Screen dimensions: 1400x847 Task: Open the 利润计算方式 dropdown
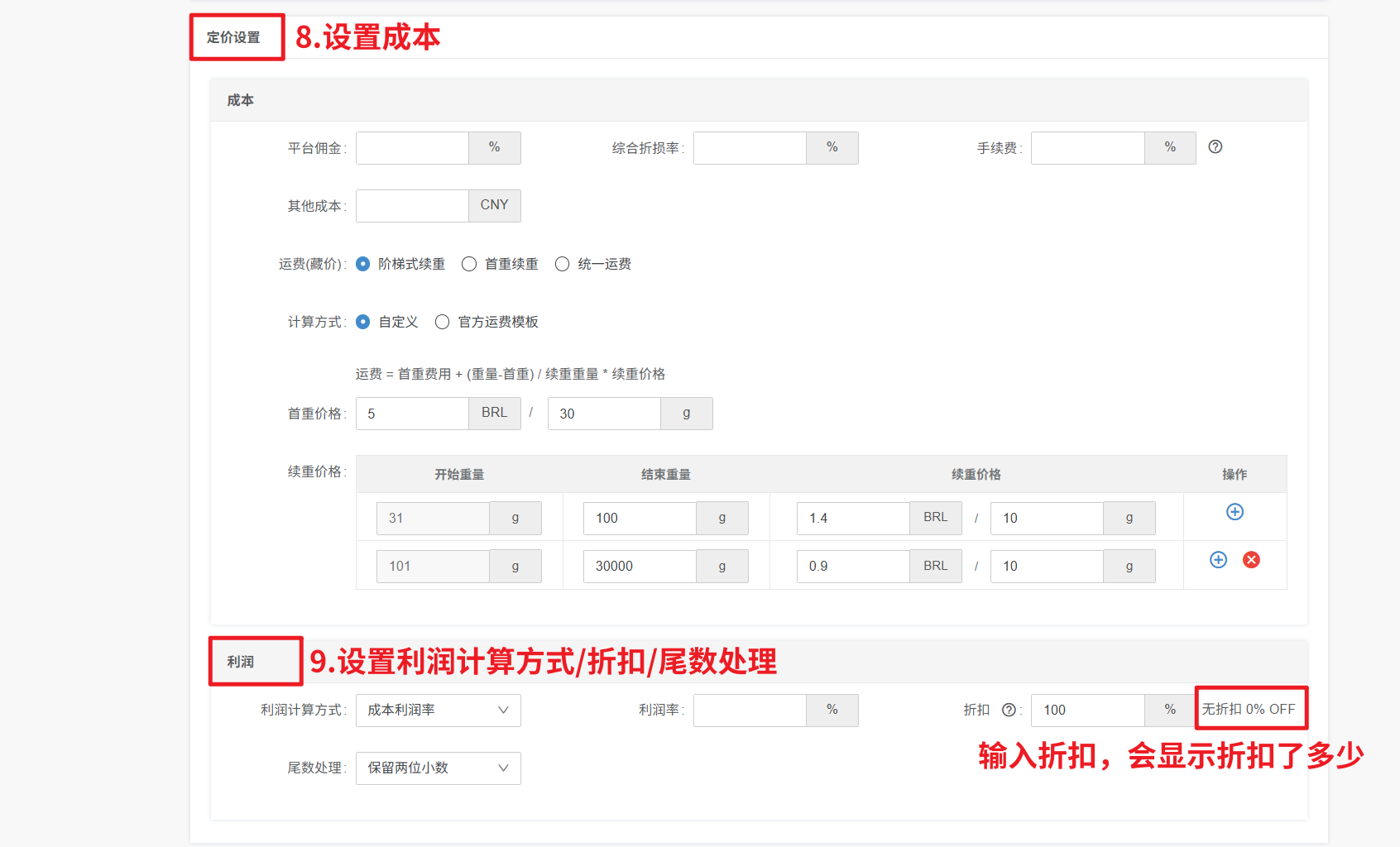click(438, 711)
